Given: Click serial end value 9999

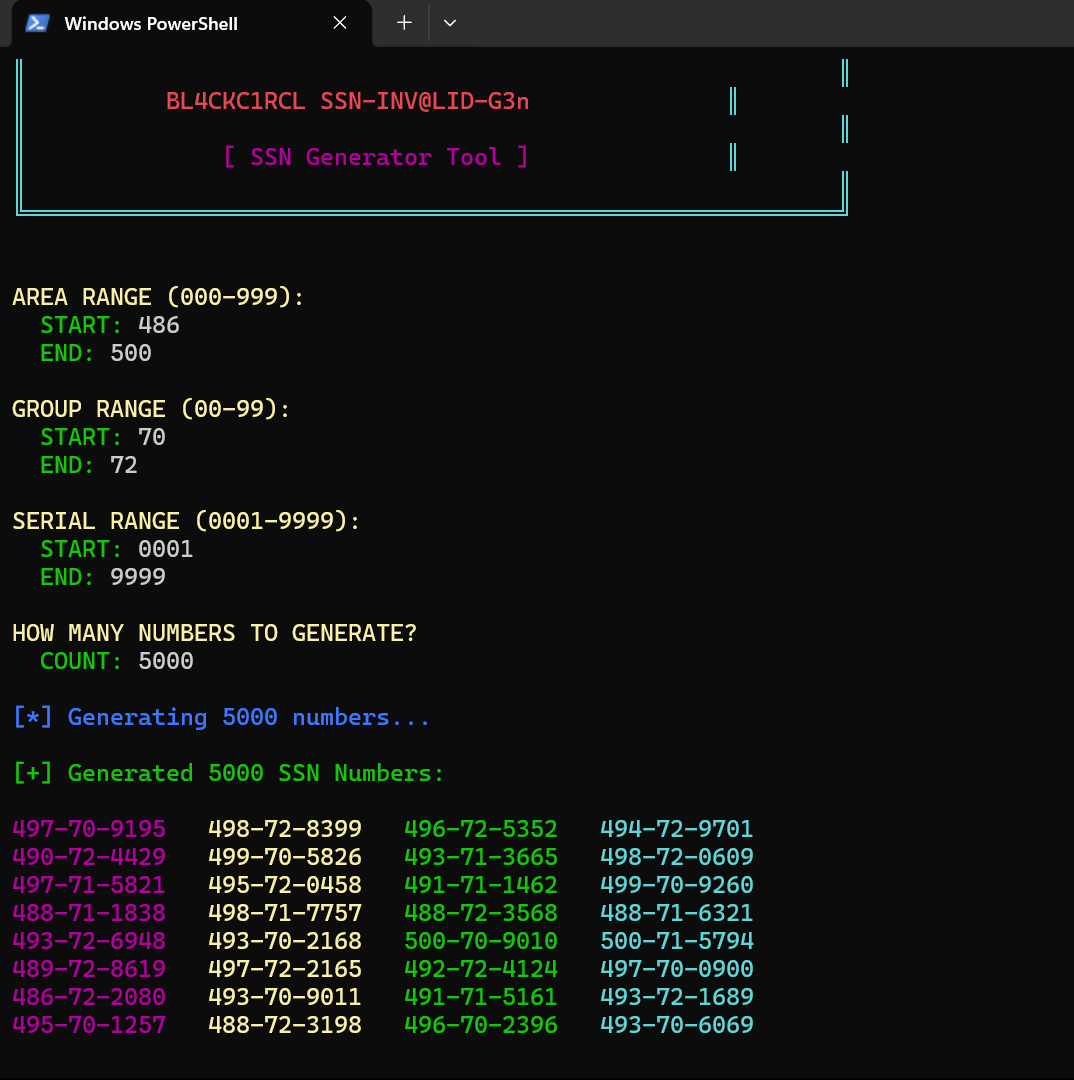Looking at the screenshot, I should click(x=138, y=577).
